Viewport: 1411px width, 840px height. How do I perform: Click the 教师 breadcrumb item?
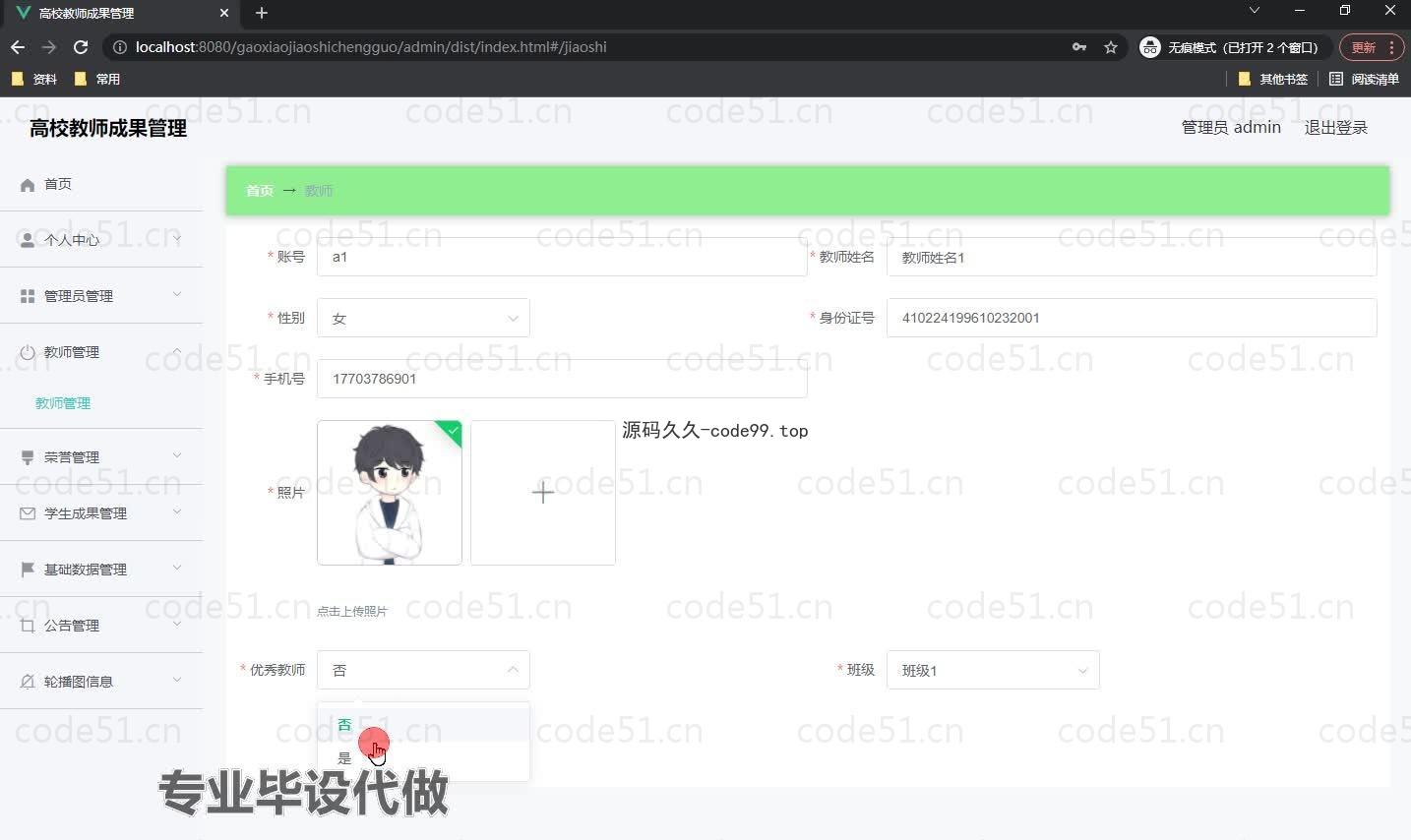click(319, 191)
